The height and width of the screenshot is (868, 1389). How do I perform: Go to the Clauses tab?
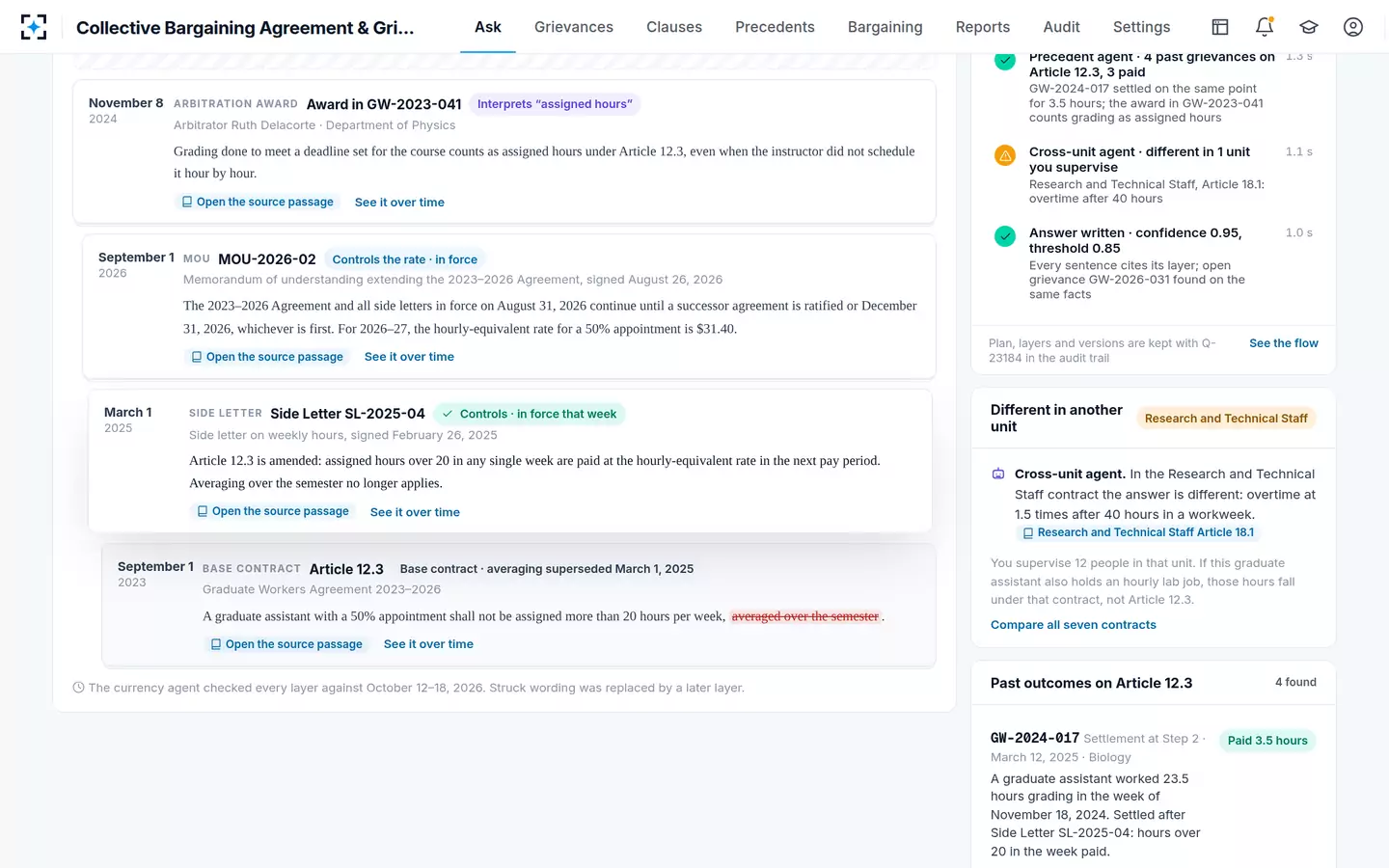pos(674,27)
